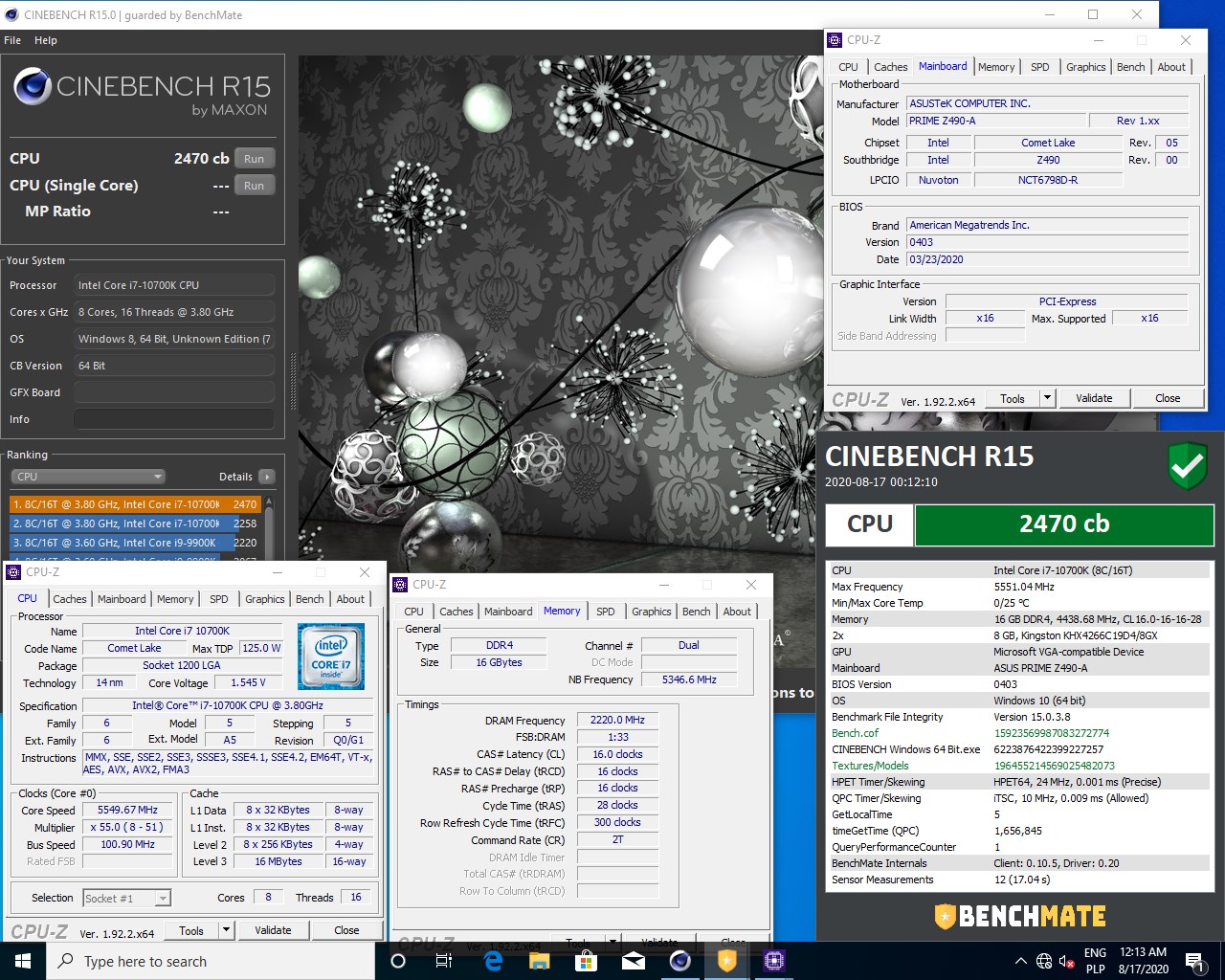Switch to Graphics tab in CPU-Z Mainboard window
Image resolution: width=1225 pixels, height=980 pixels.
(x=1085, y=67)
